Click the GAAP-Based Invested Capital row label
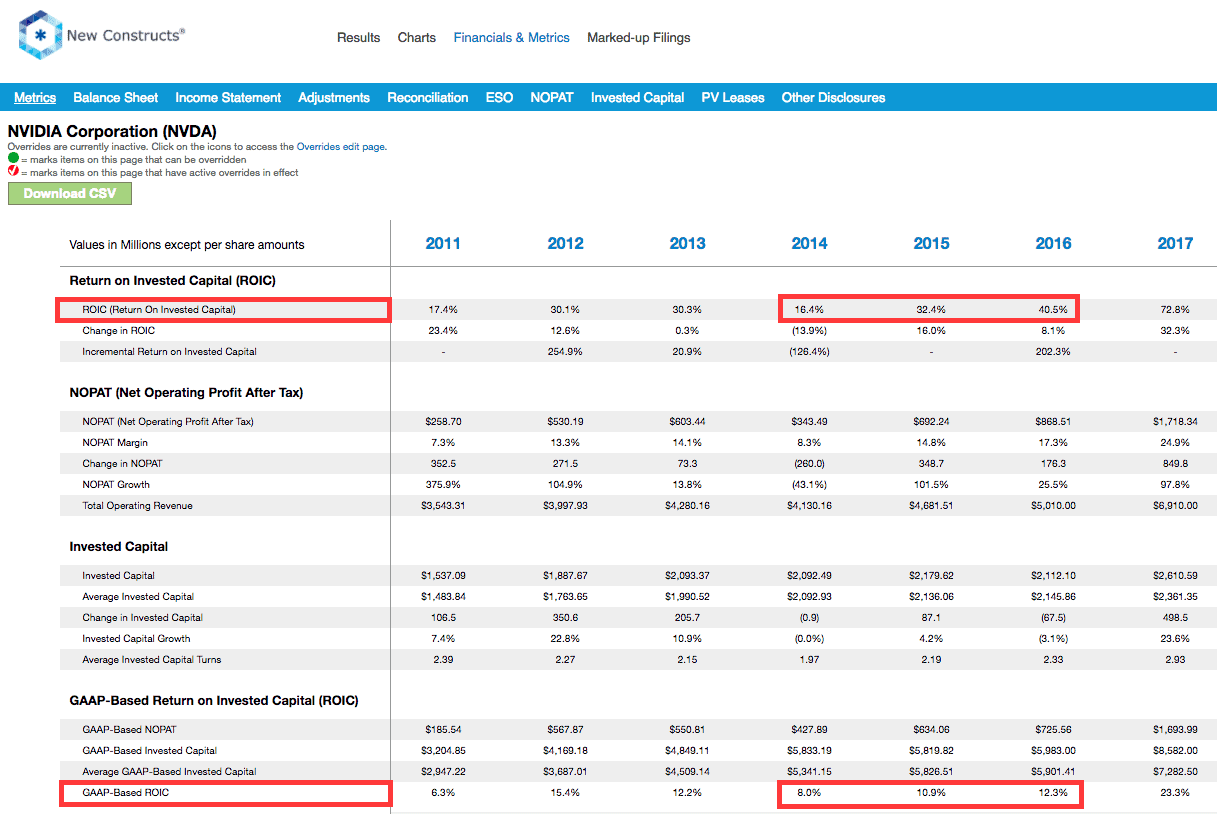 (149, 751)
